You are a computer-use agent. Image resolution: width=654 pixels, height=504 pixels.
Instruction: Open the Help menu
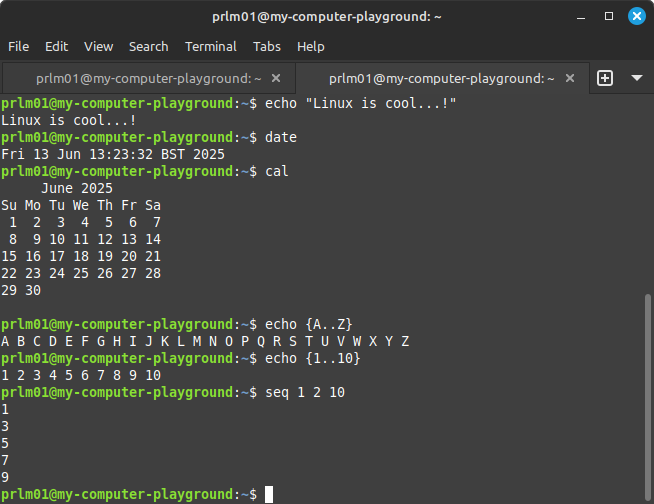point(310,46)
